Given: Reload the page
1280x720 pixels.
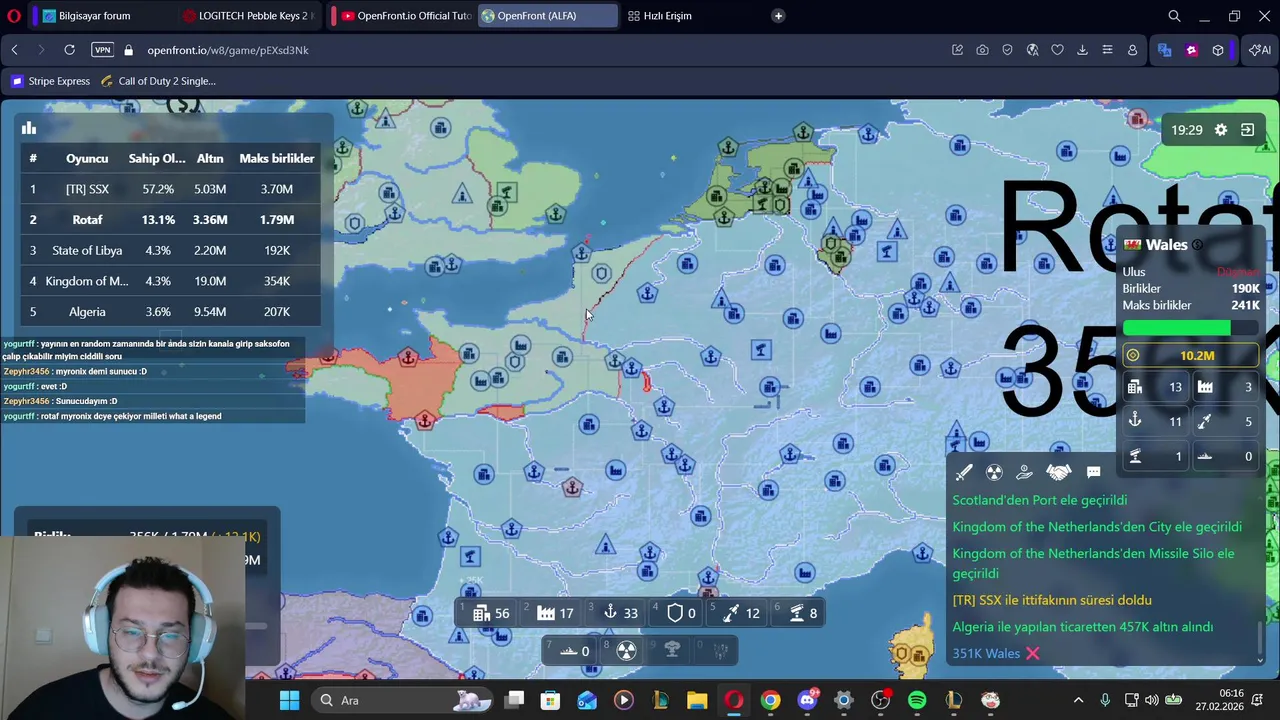Looking at the screenshot, I should pos(69,50).
